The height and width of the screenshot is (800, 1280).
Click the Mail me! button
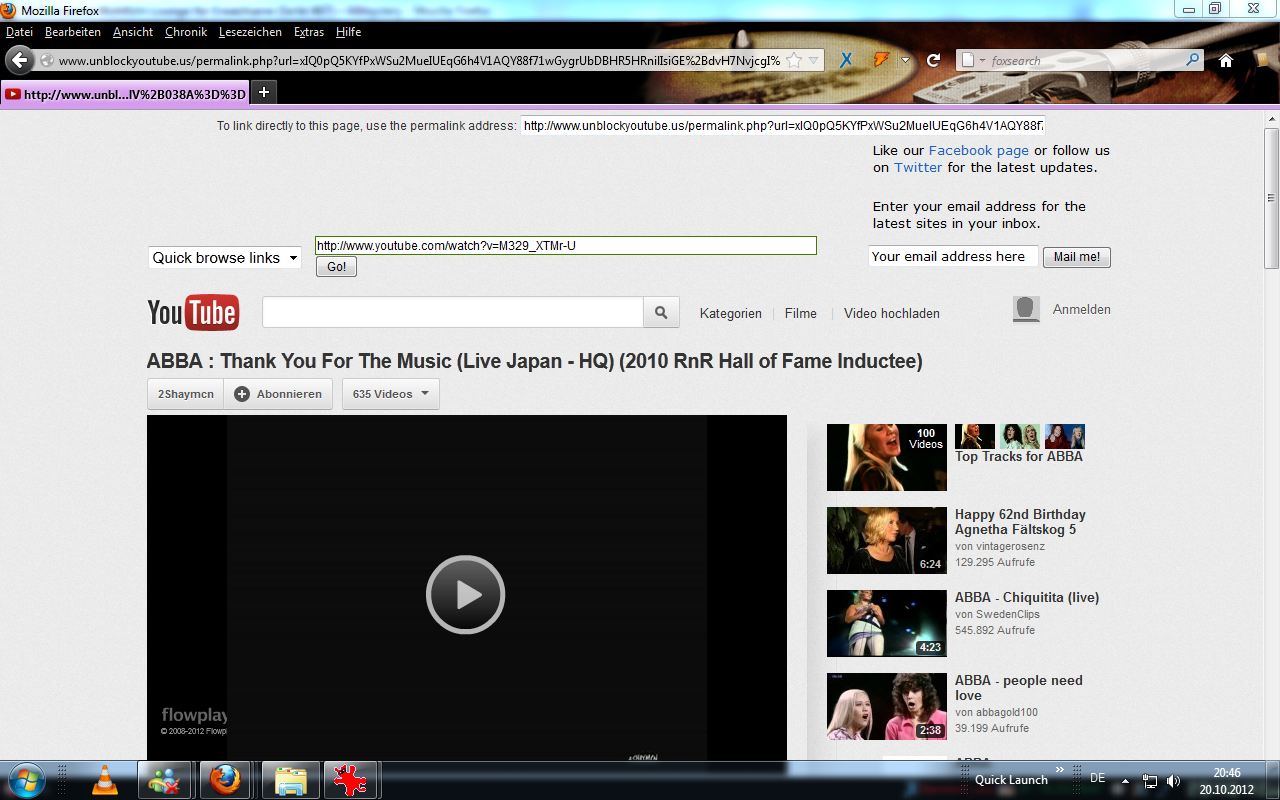click(x=1077, y=257)
